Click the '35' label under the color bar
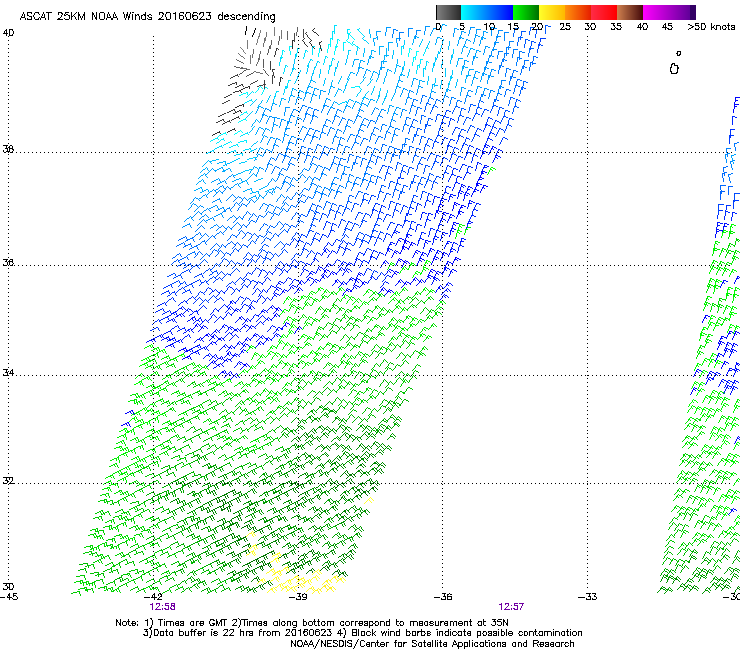 616,26
